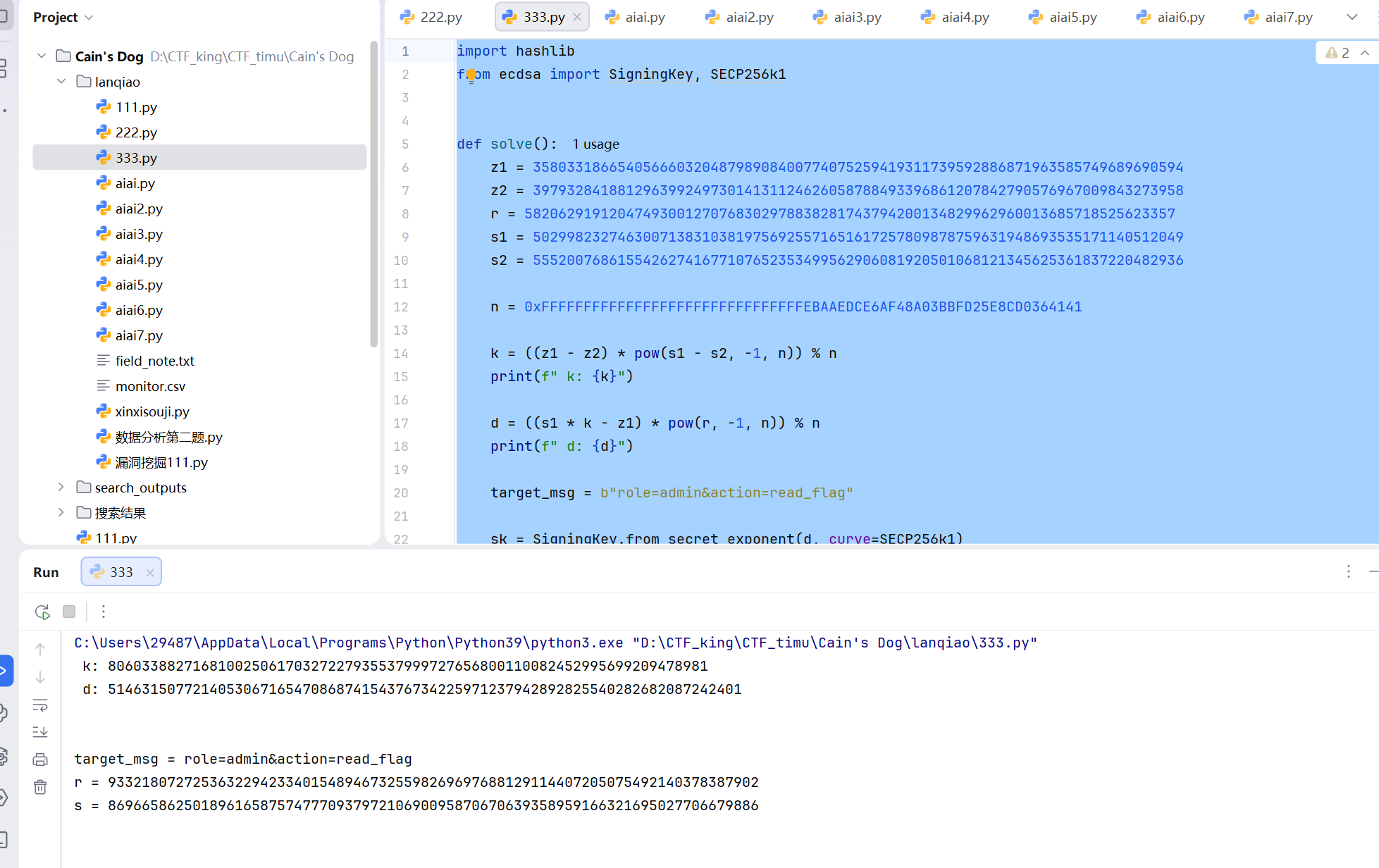Jump up the stack trace arrow
This screenshot has height=868, width=1379.
(x=40, y=650)
